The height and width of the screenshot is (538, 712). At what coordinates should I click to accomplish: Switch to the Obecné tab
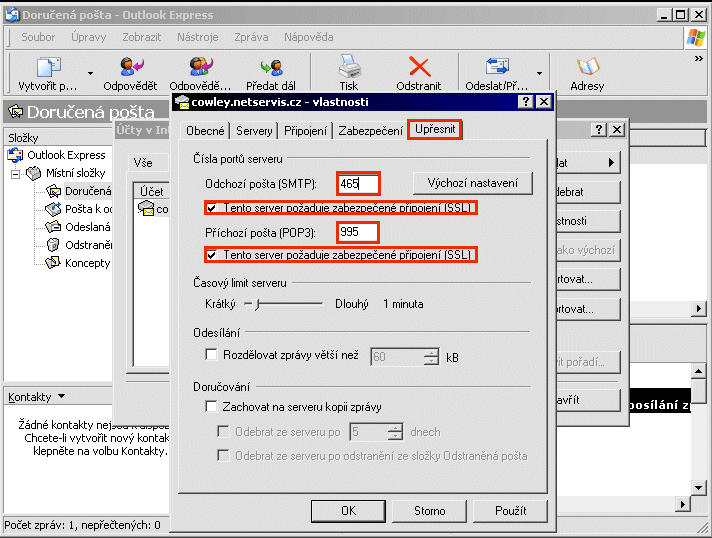pyautogui.click(x=205, y=131)
